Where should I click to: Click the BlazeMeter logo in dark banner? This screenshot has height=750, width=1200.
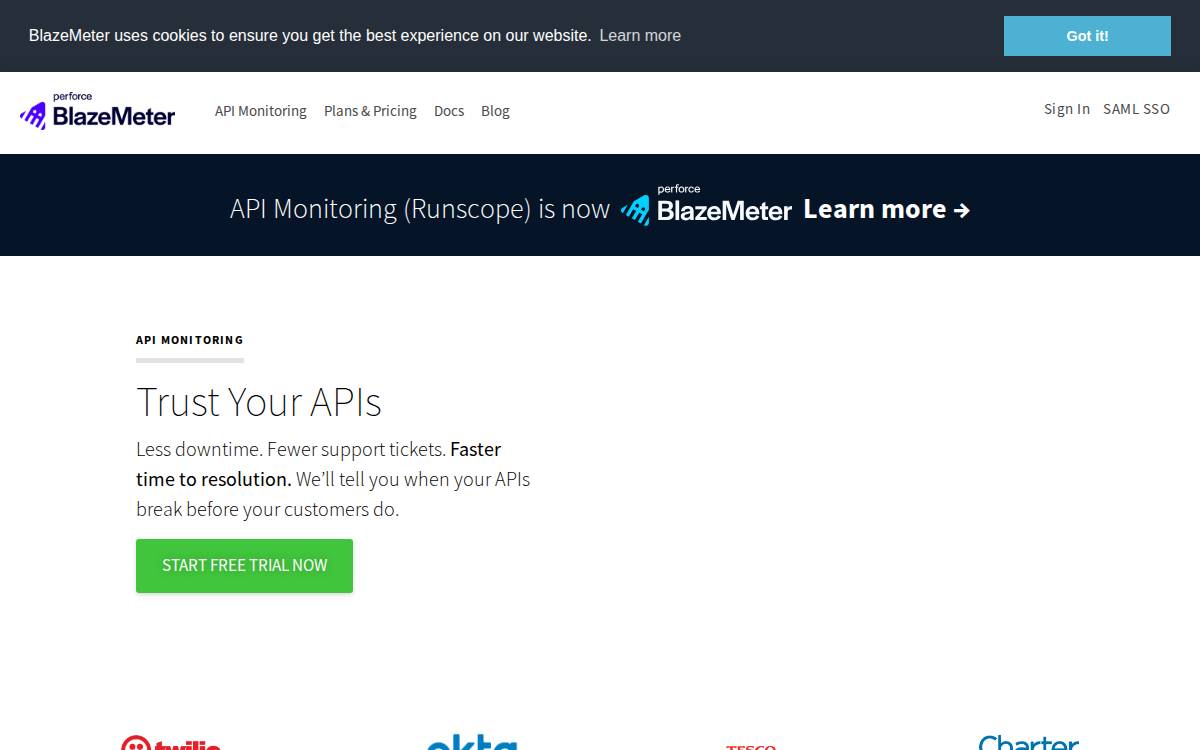pos(706,205)
